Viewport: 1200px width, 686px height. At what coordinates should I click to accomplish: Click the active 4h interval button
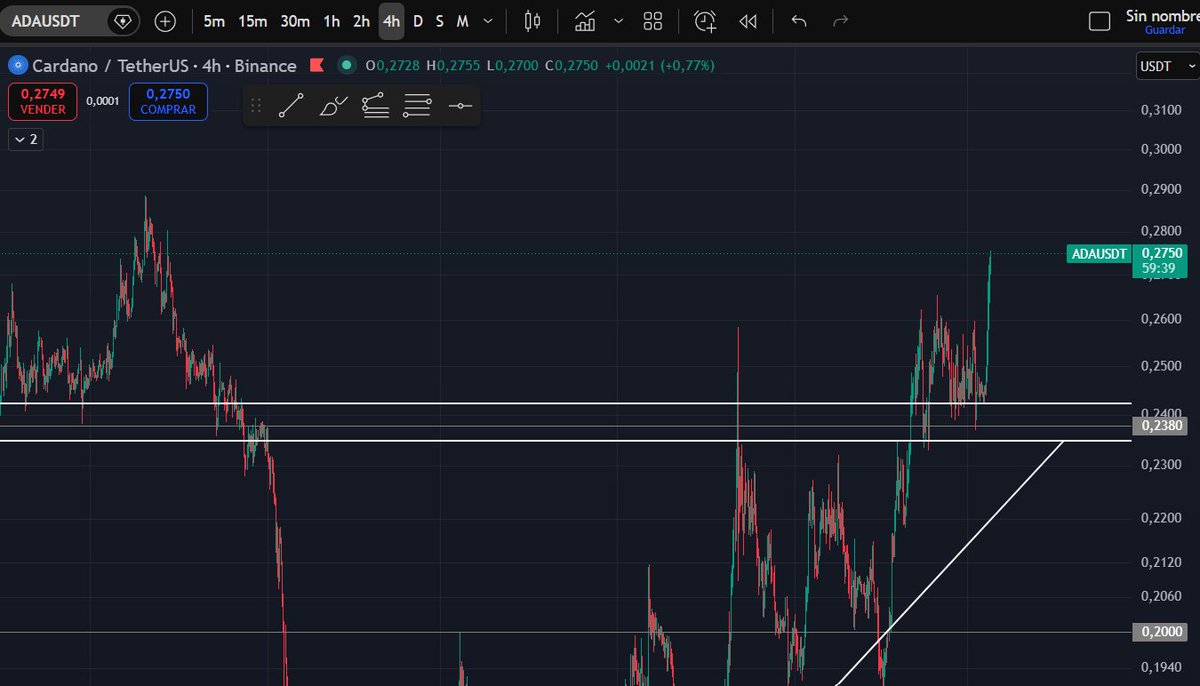tap(391, 20)
